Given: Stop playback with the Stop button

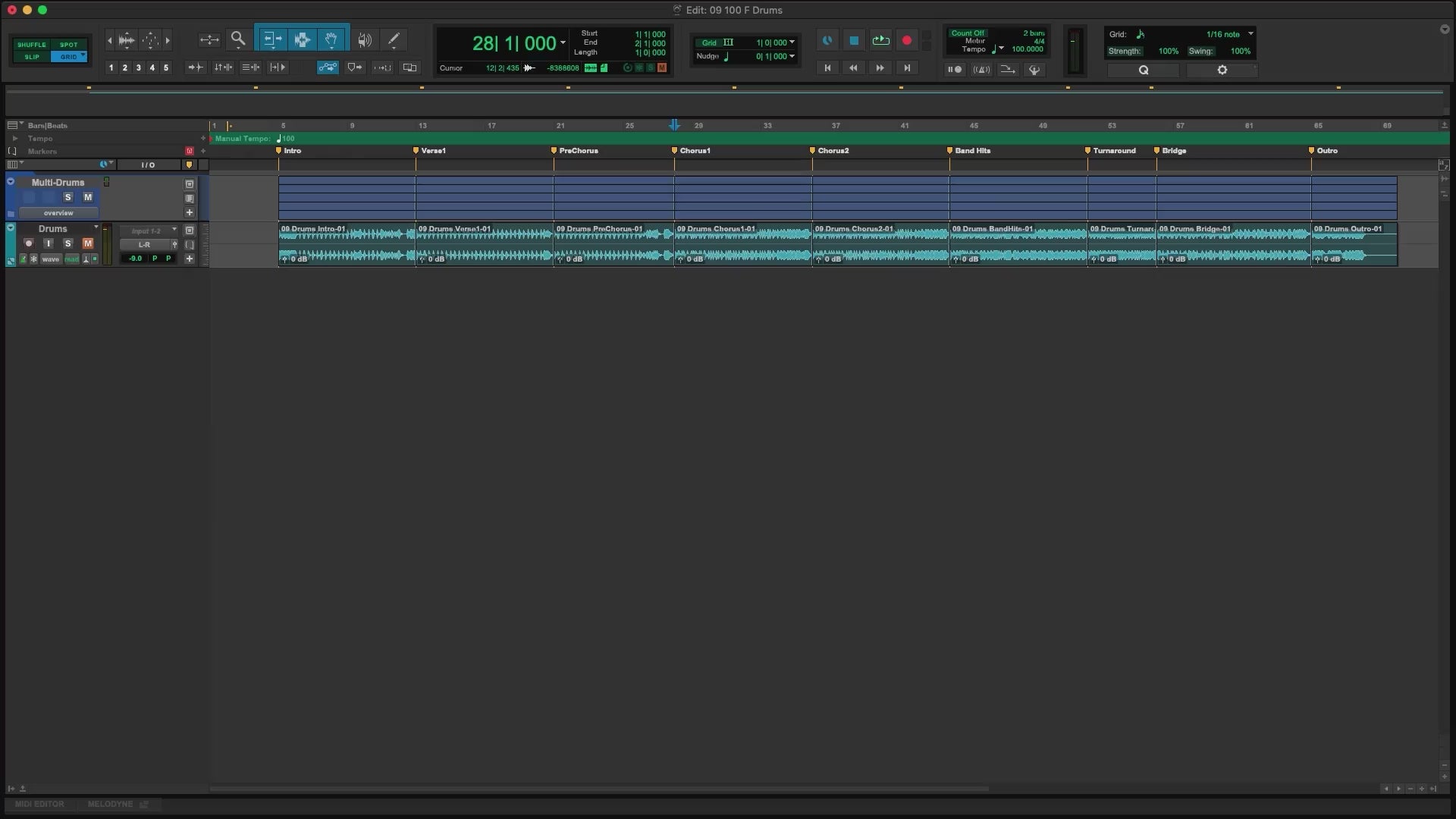Looking at the screenshot, I should pyautogui.click(x=854, y=40).
